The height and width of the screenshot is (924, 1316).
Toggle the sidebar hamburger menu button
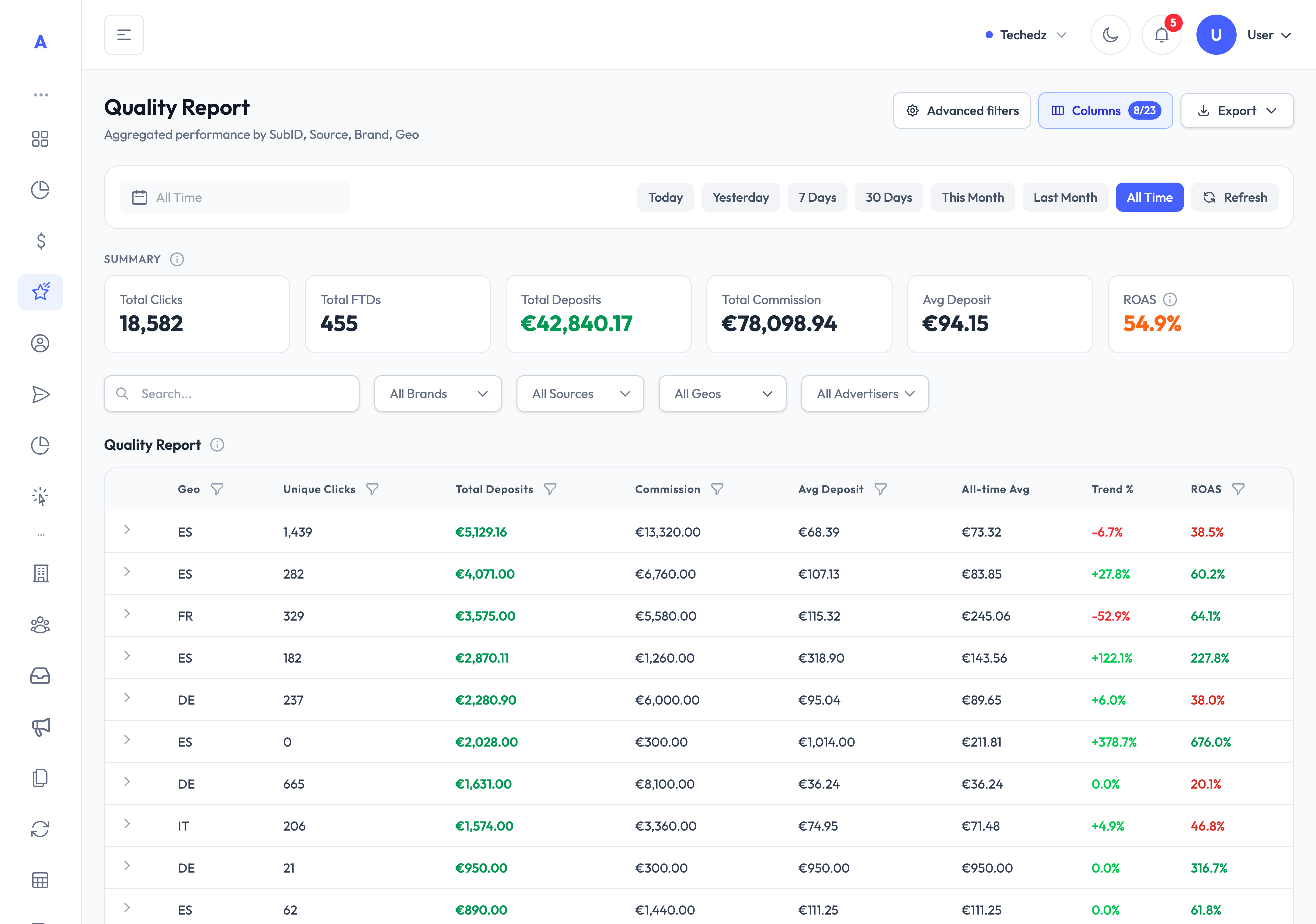click(124, 35)
